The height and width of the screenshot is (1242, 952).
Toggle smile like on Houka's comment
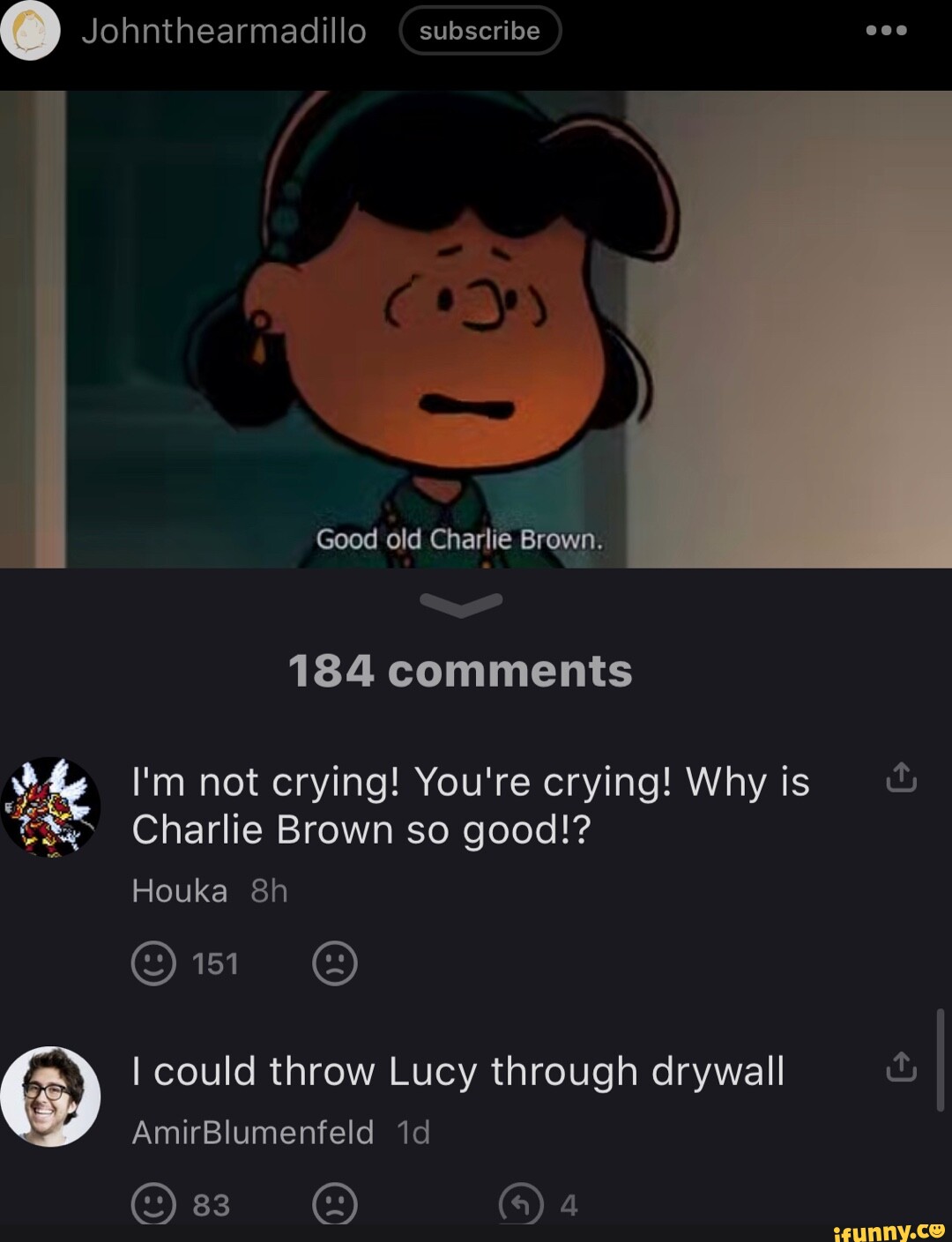[153, 963]
